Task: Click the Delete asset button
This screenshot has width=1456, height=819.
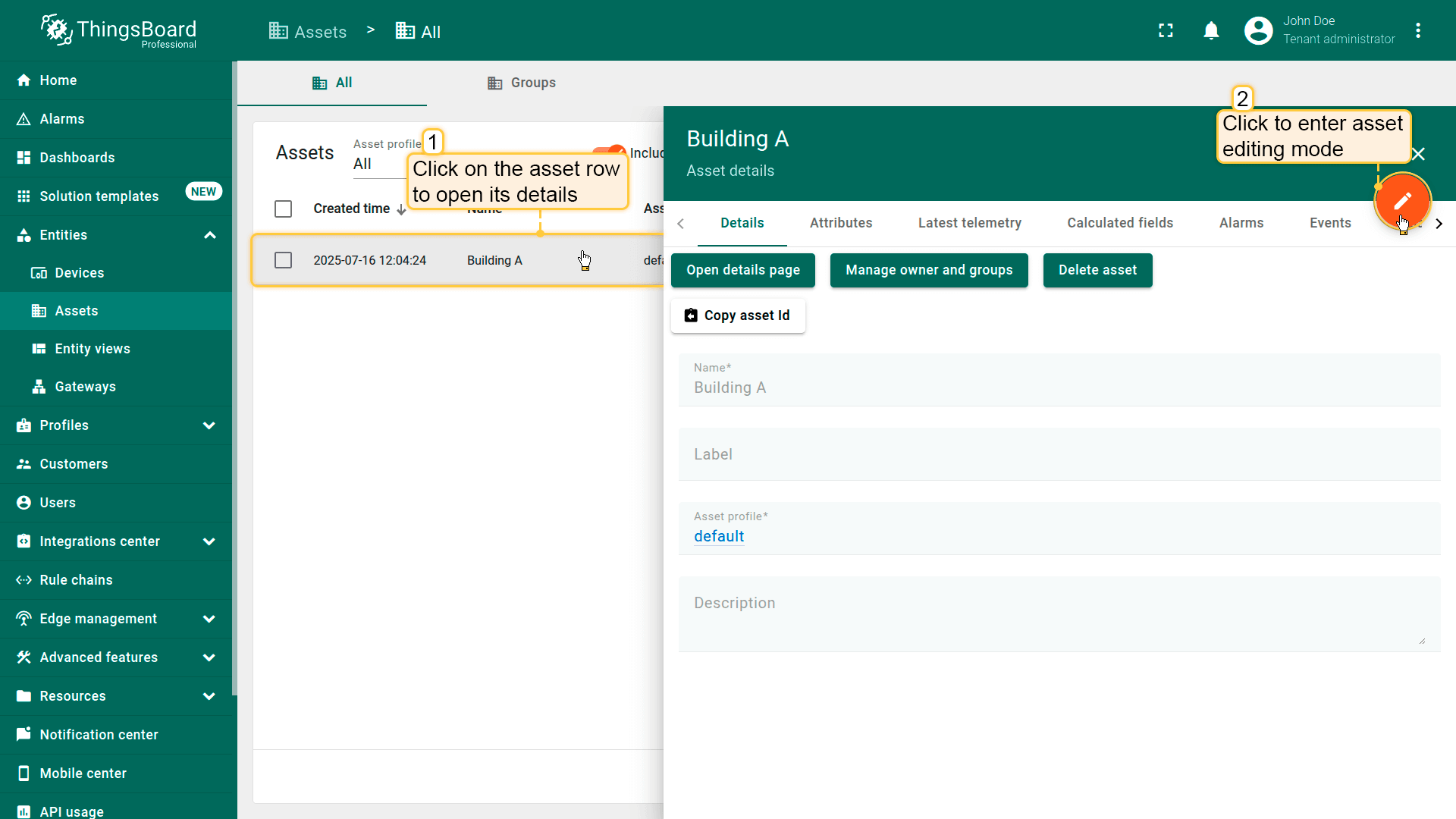Action: pos(1097,271)
